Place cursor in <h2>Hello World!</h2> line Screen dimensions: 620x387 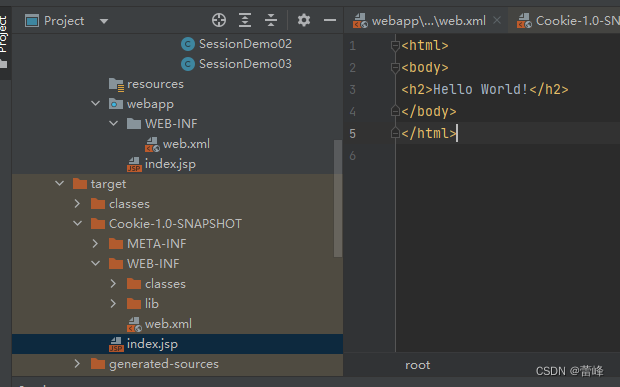pyautogui.click(x=485, y=89)
